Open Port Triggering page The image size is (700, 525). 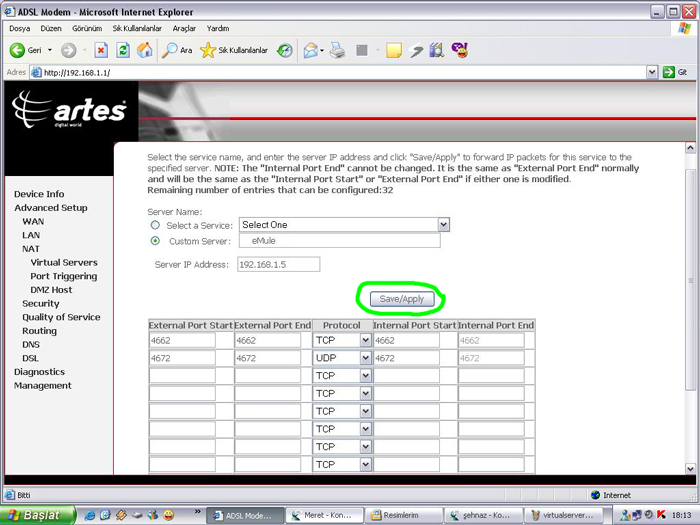tap(64, 276)
